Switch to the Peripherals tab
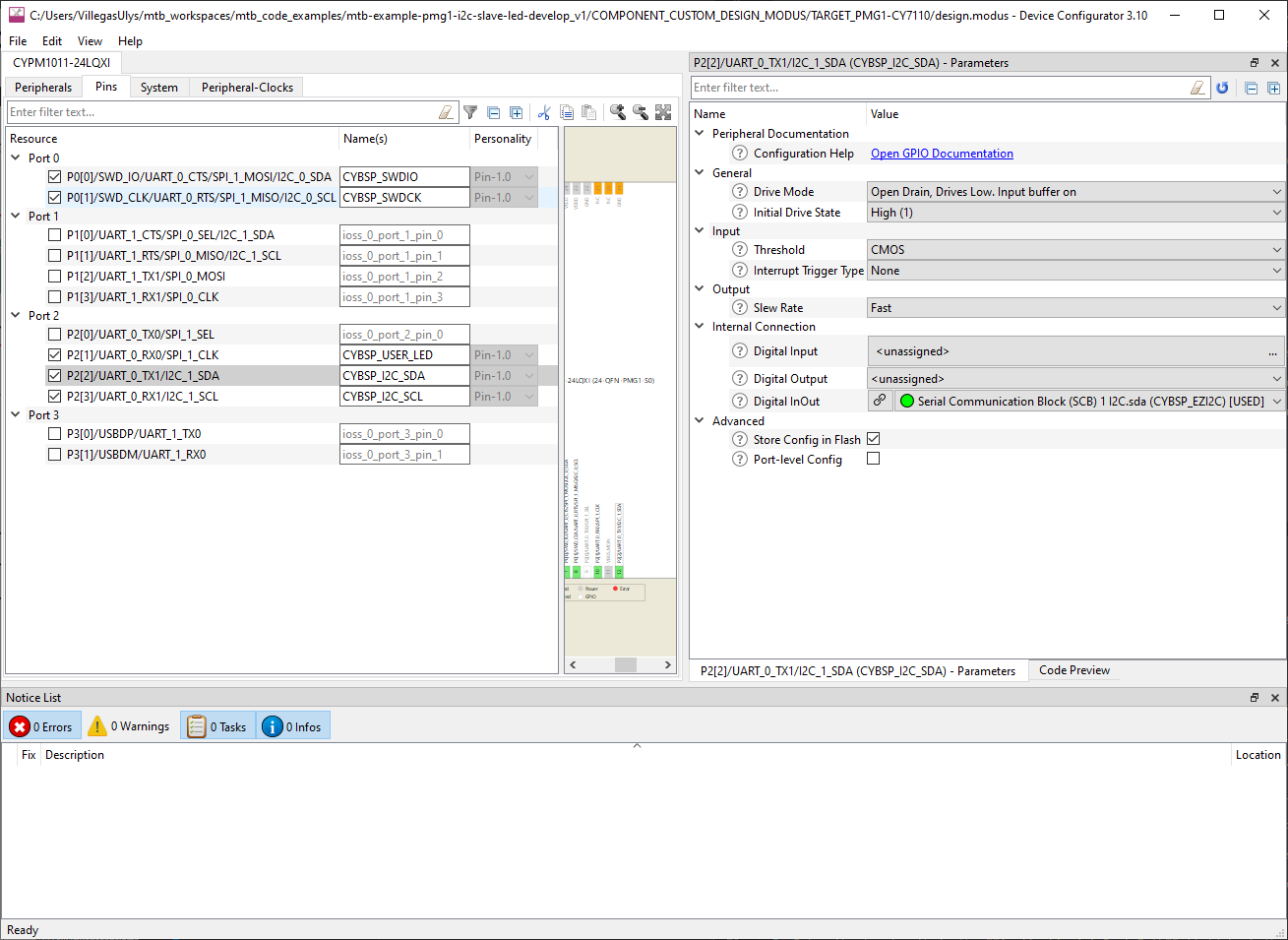The image size is (1288, 940). coord(43,88)
